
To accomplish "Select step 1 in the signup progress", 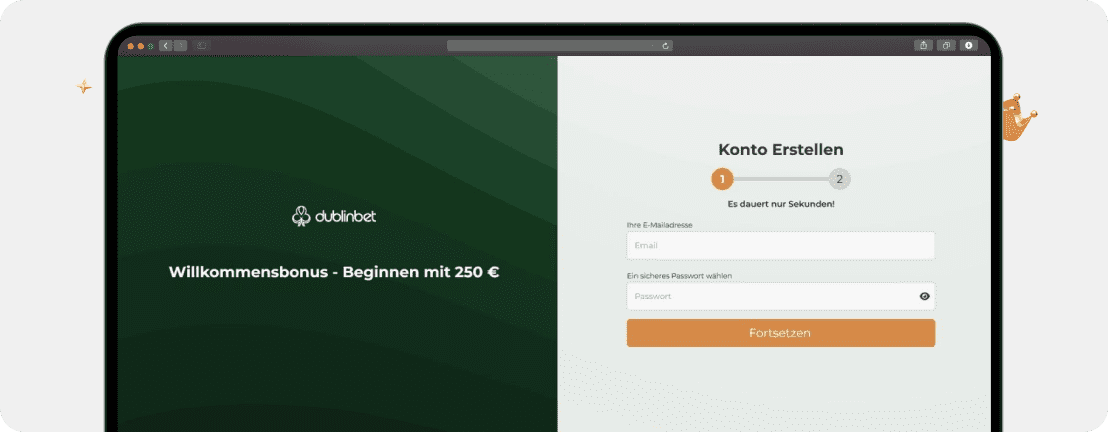I will coord(722,180).
